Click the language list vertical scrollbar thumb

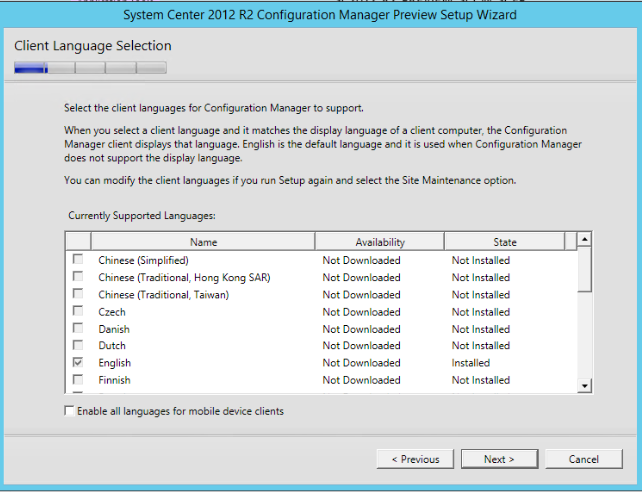[585, 270]
